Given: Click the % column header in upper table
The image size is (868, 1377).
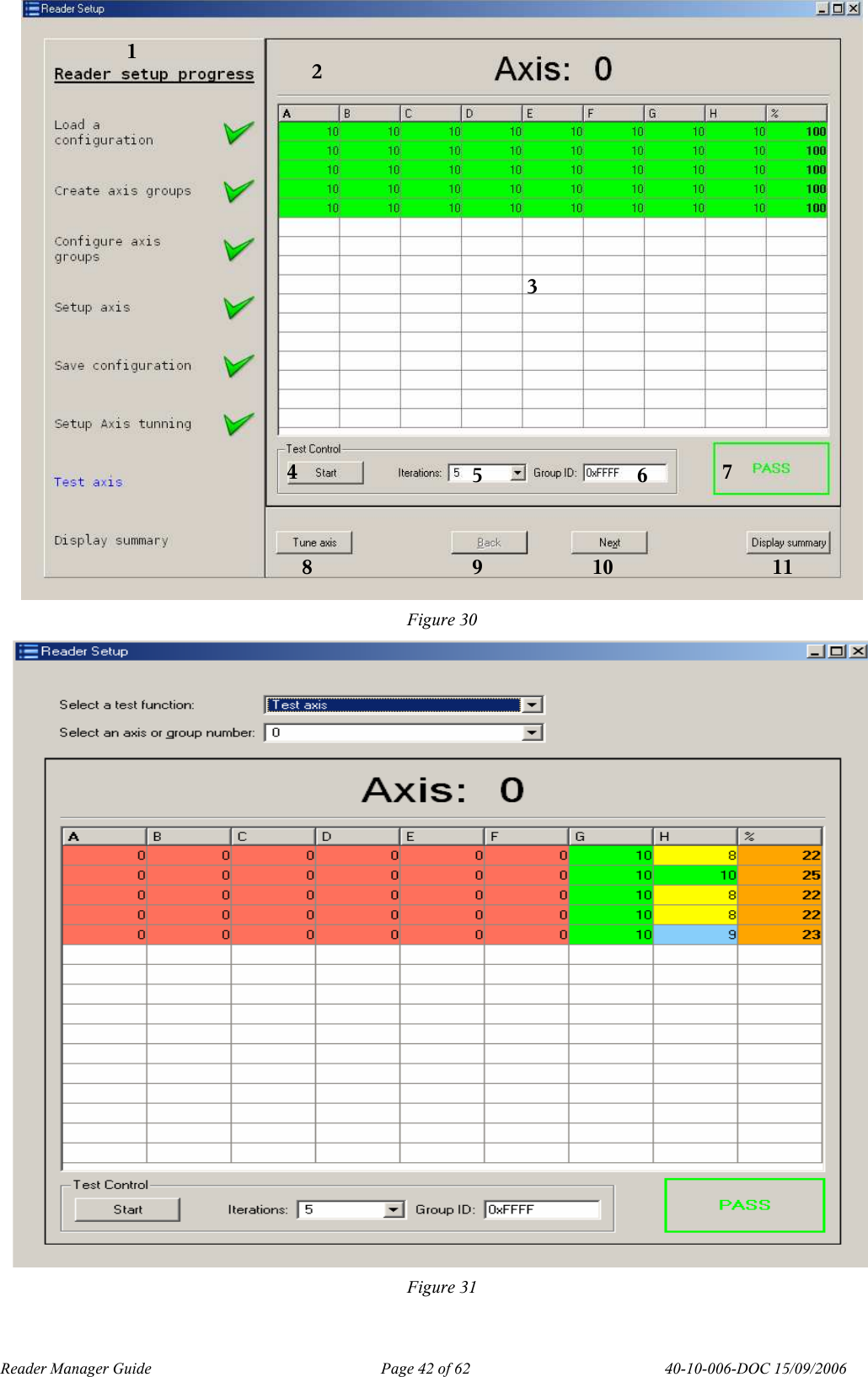Looking at the screenshot, I should pyautogui.click(x=796, y=113).
